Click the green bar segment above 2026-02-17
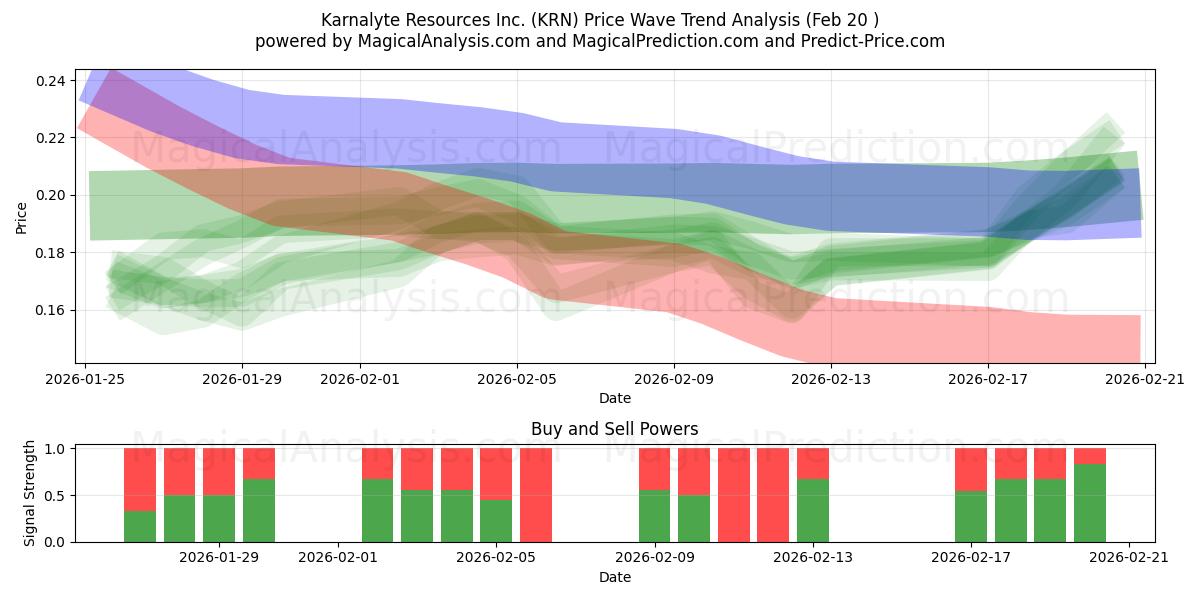The width and height of the screenshot is (1200, 600). pos(971,516)
